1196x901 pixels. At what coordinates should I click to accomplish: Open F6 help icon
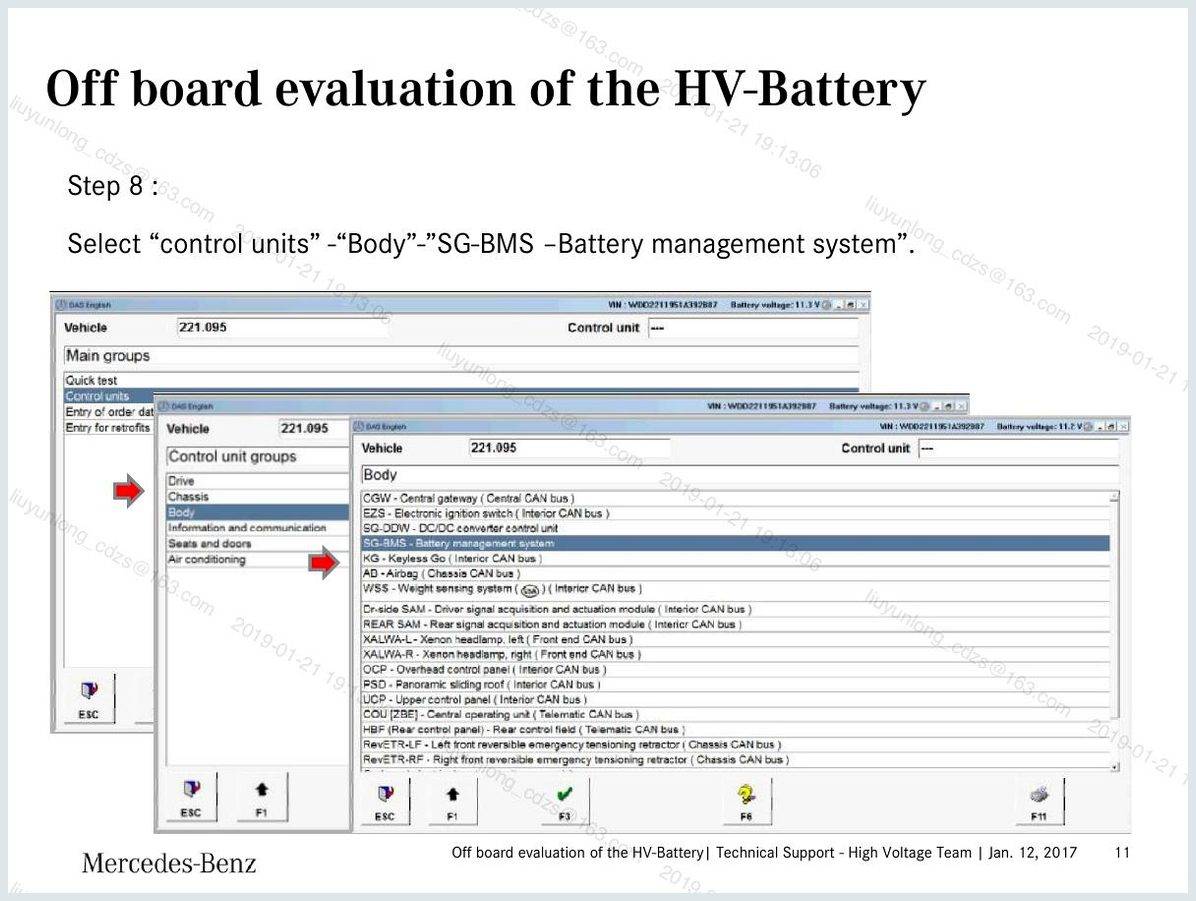click(x=746, y=801)
